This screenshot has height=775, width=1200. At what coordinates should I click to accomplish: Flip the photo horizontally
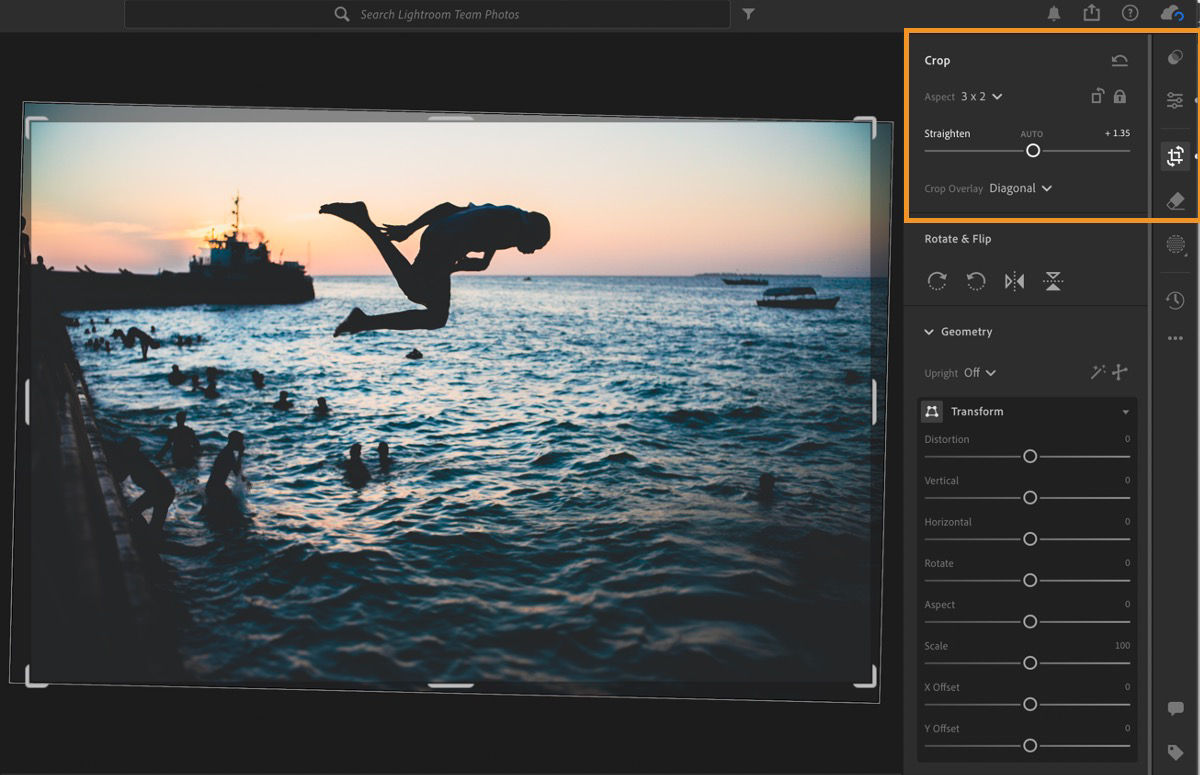coord(1014,282)
